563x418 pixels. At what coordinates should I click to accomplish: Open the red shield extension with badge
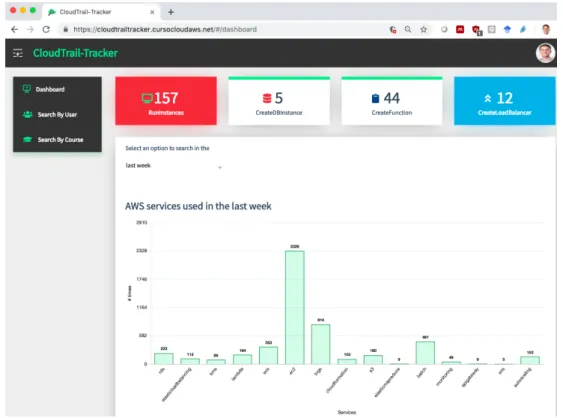476,30
